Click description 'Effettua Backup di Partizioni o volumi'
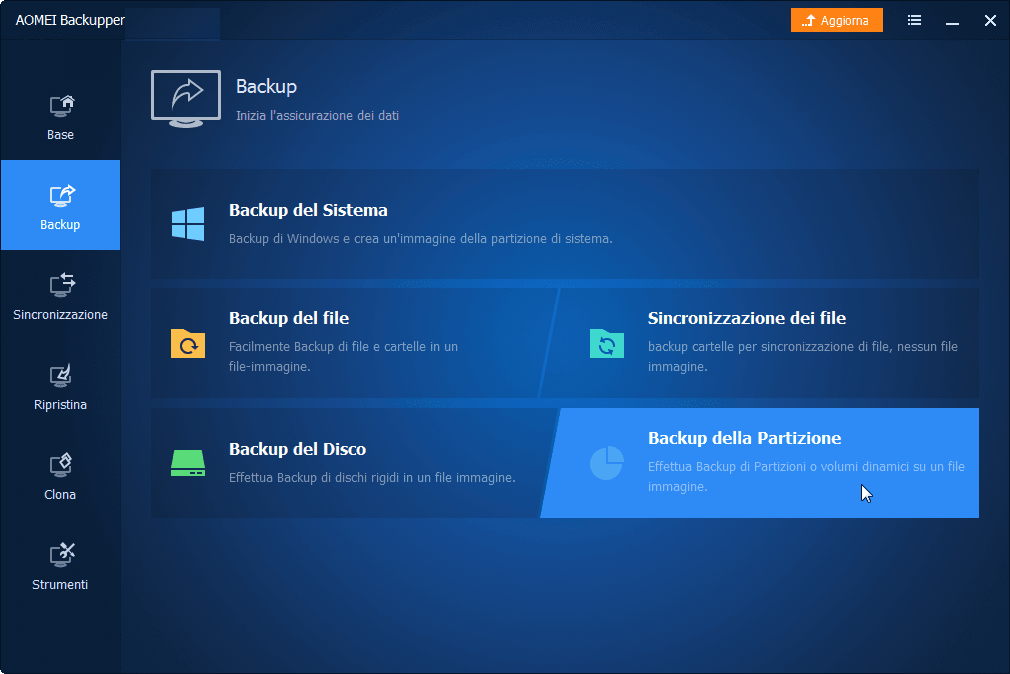Viewport: 1010px width, 674px height. tap(806, 476)
